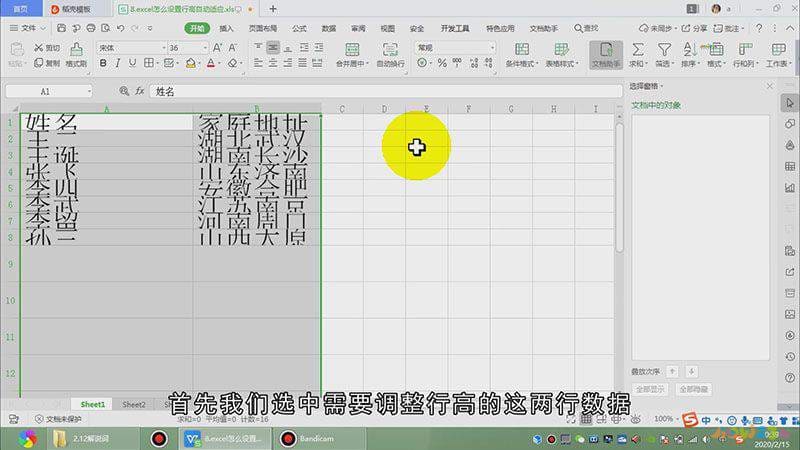
Task: Click the 全部隐藏 button in selection pane
Action: pyautogui.click(x=693, y=389)
